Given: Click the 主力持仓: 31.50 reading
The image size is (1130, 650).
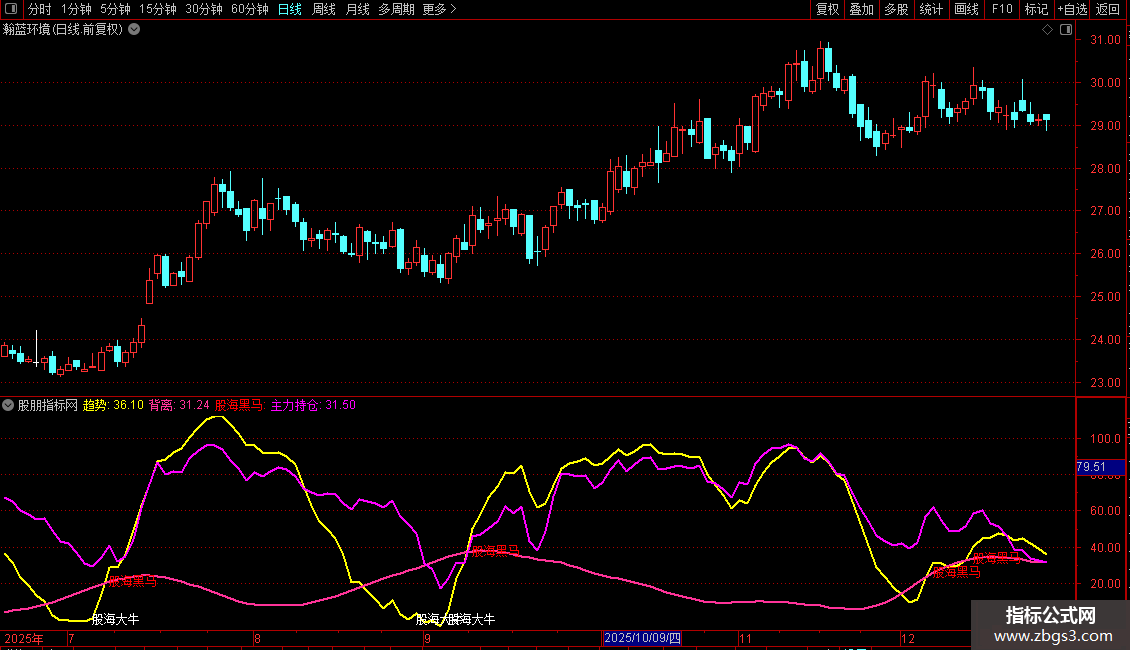Looking at the screenshot, I should 313,405.
